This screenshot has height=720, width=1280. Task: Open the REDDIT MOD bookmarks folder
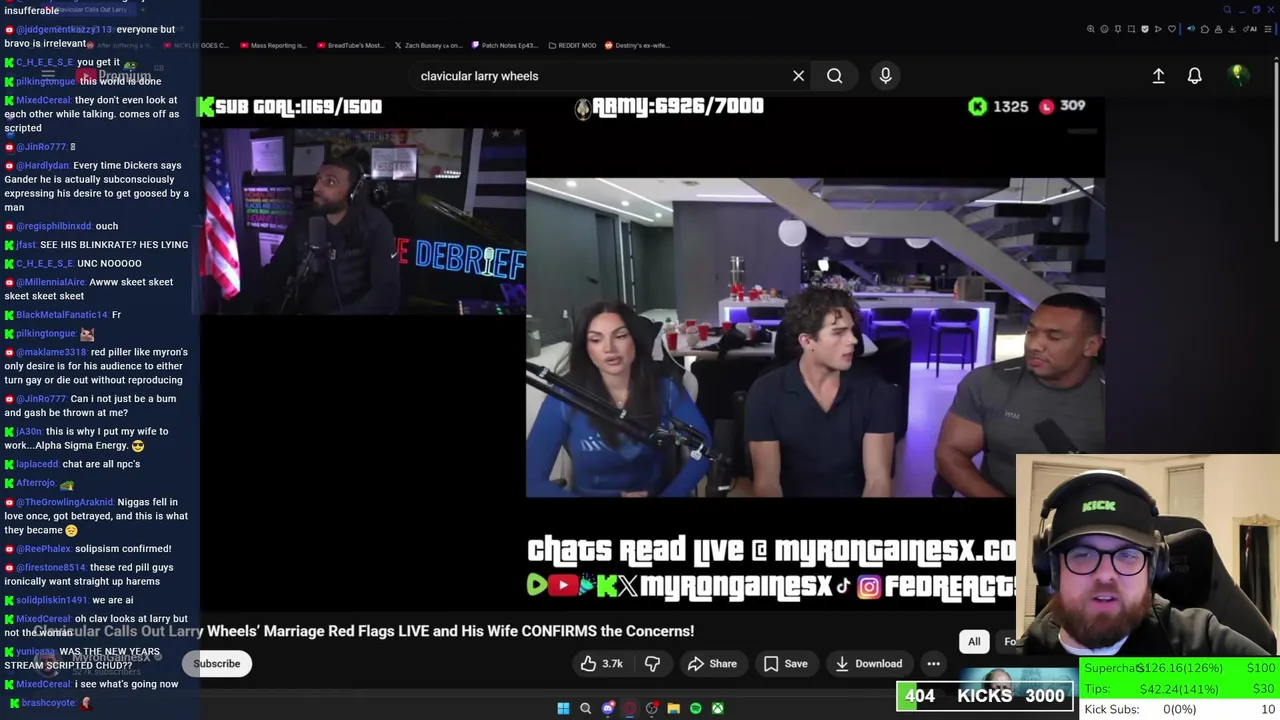(x=572, y=45)
